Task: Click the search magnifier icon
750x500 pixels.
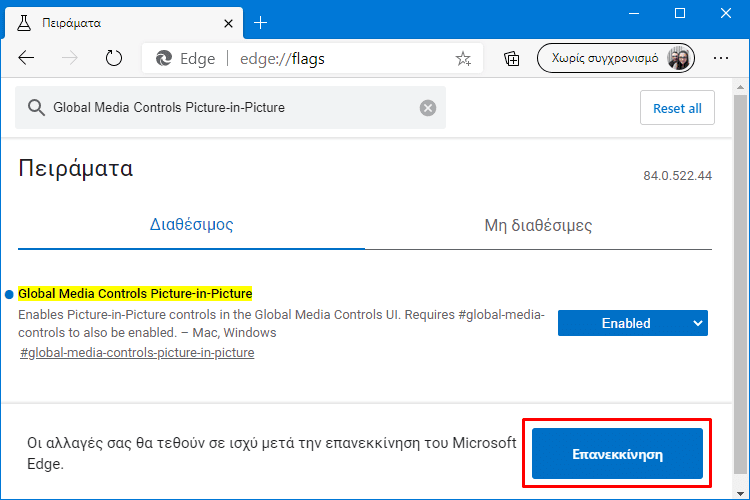Action: point(36,108)
